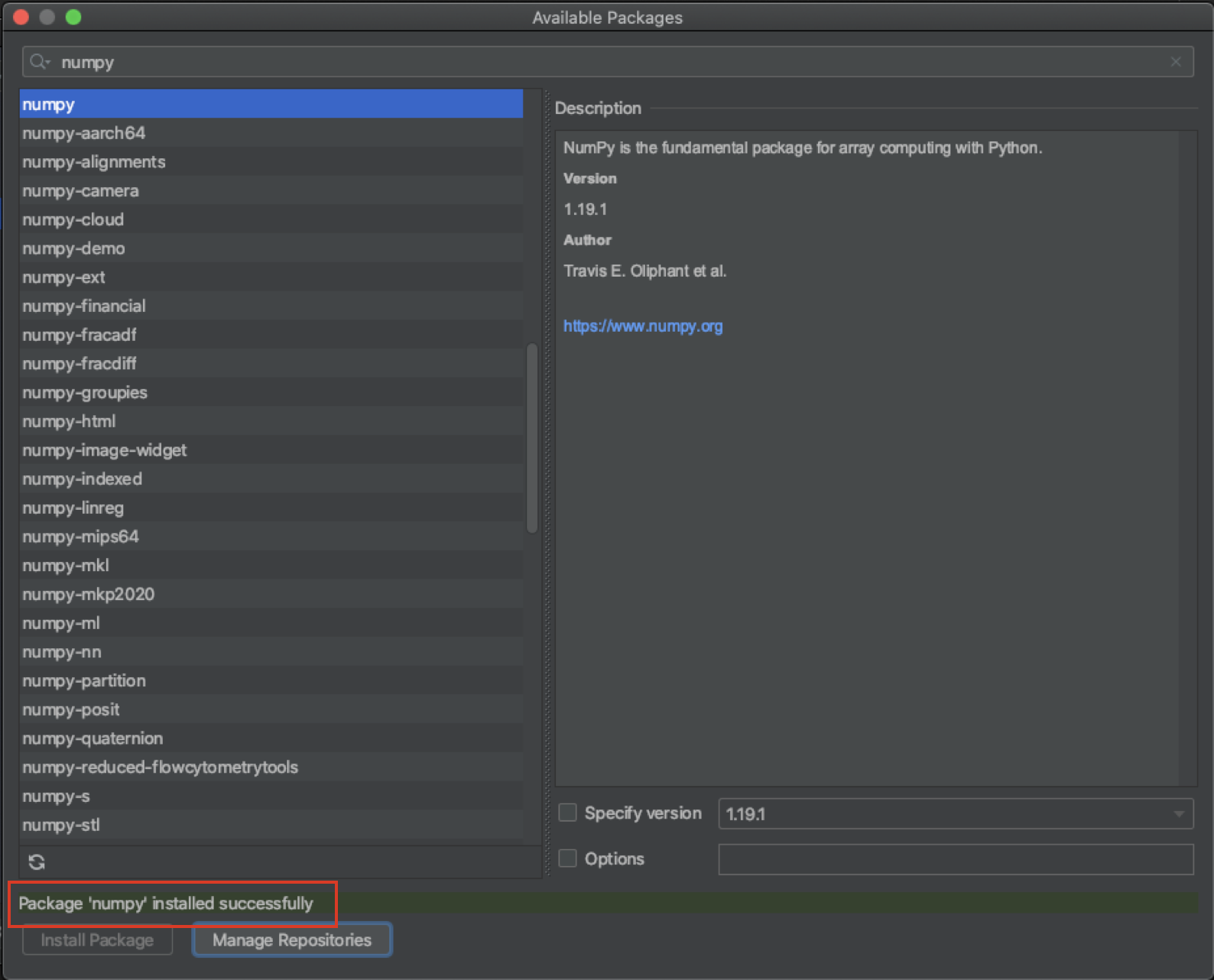Screen dimensions: 1214x980
Task: Click the description panel scrollbar
Action: tap(1186, 459)
